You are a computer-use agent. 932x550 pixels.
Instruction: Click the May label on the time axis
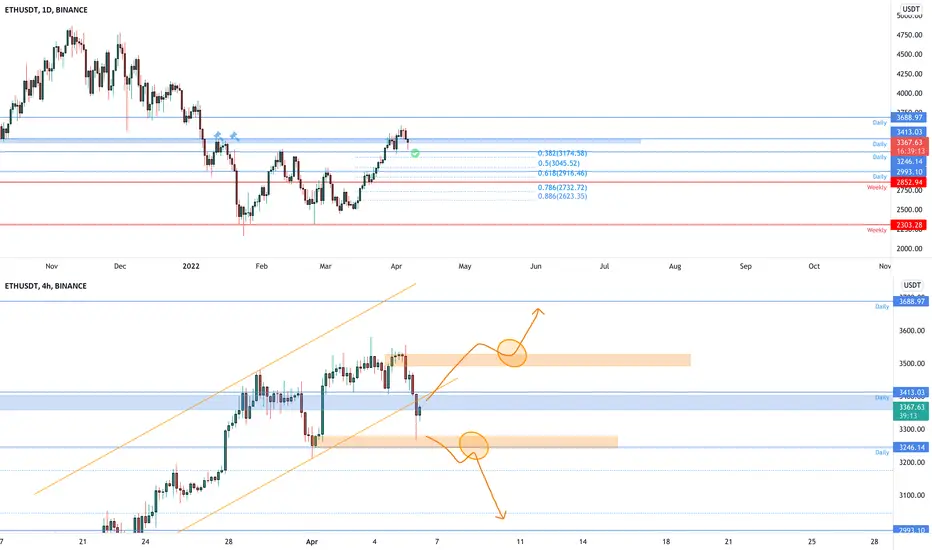pos(465,266)
